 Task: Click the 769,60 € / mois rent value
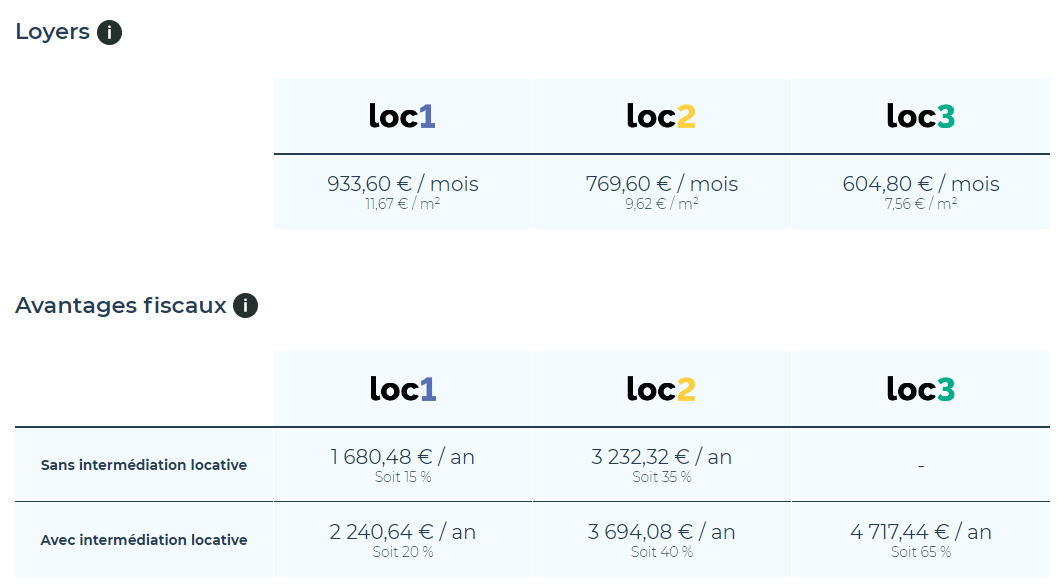(x=661, y=184)
